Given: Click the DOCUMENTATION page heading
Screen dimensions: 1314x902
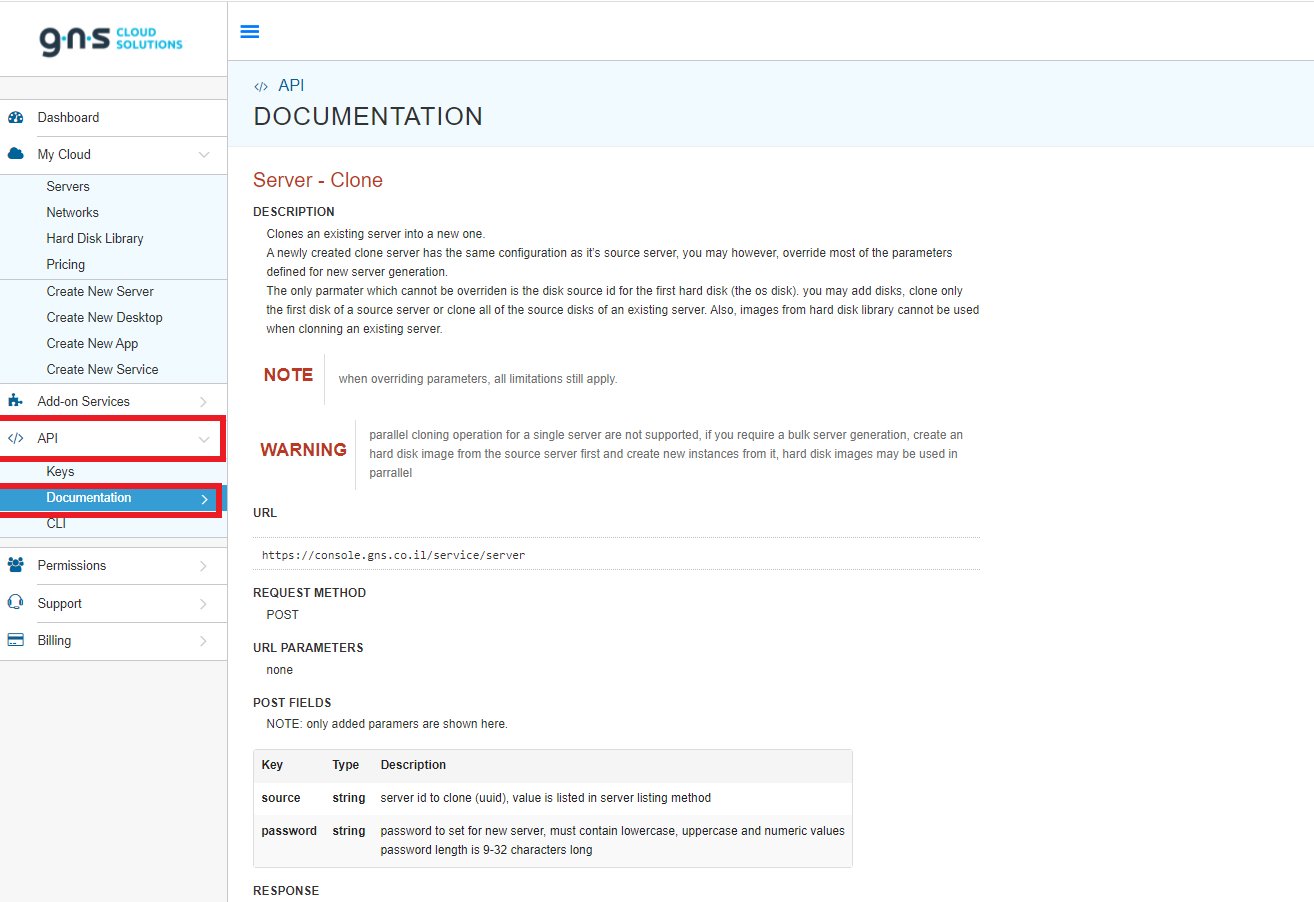Looking at the screenshot, I should (368, 116).
